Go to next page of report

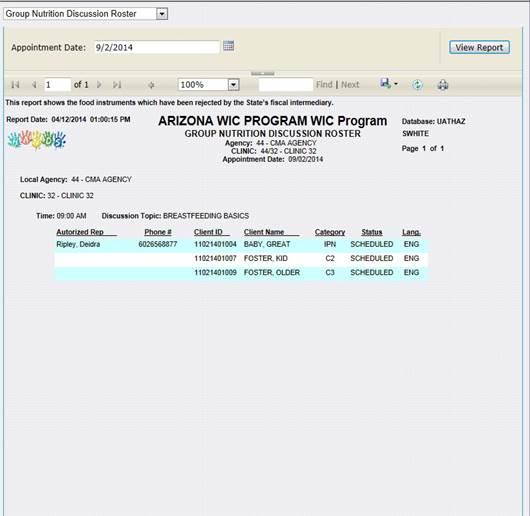(x=99, y=84)
